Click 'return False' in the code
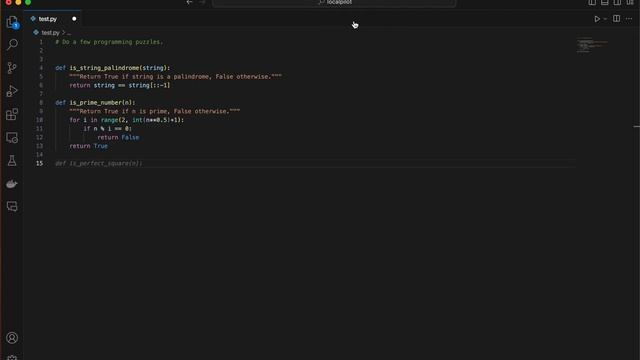The width and height of the screenshot is (640, 360). pyautogui.click(x=118, y=138)
